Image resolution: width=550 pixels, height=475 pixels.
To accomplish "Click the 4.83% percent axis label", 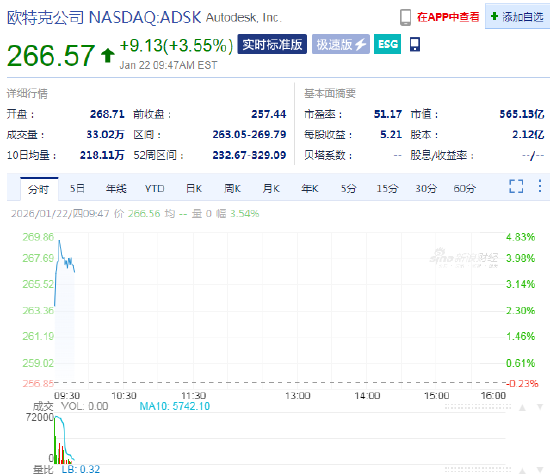I will click(x=520, y=237).
